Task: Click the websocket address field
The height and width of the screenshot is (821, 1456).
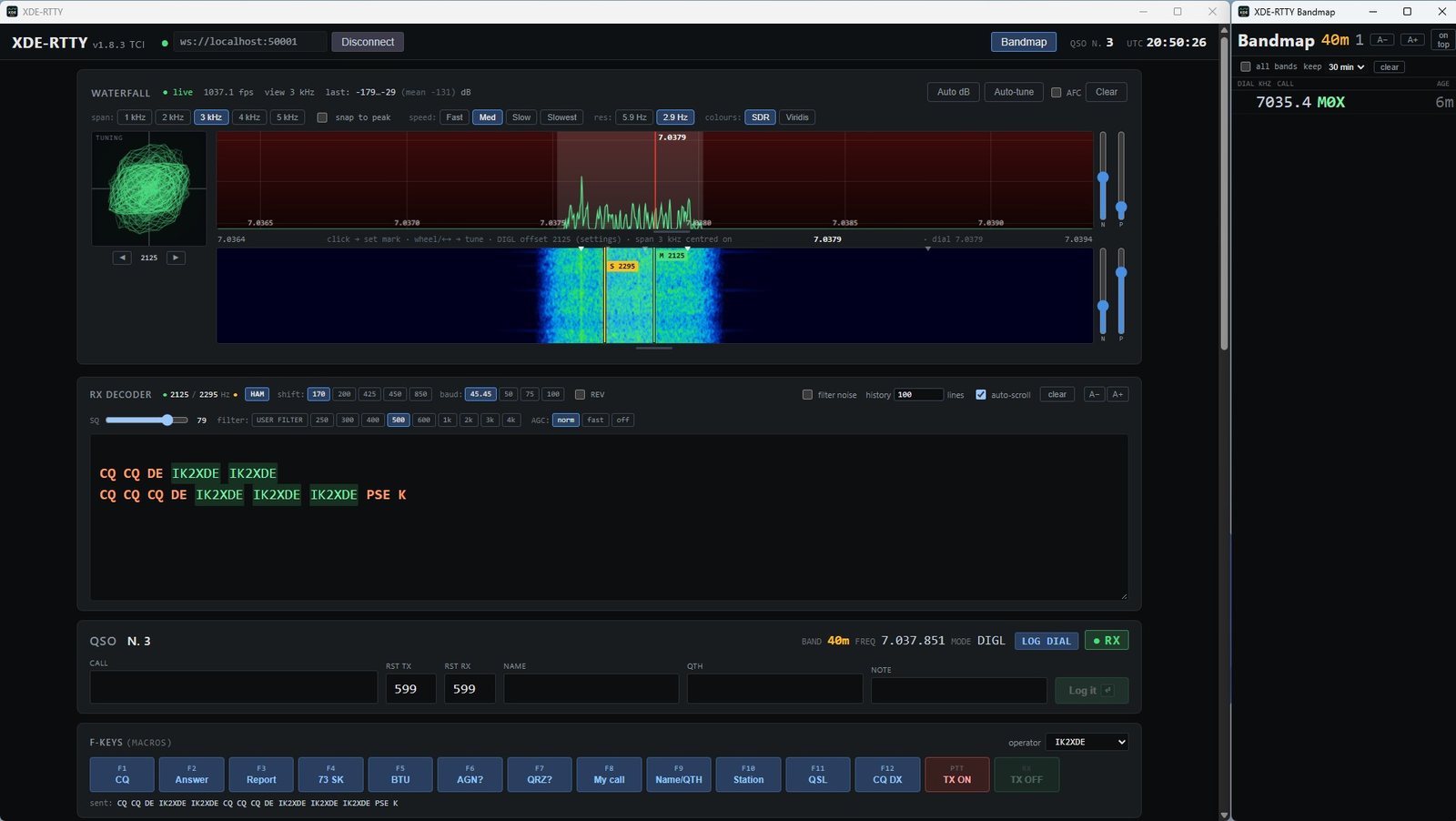Action: [249, 42]
